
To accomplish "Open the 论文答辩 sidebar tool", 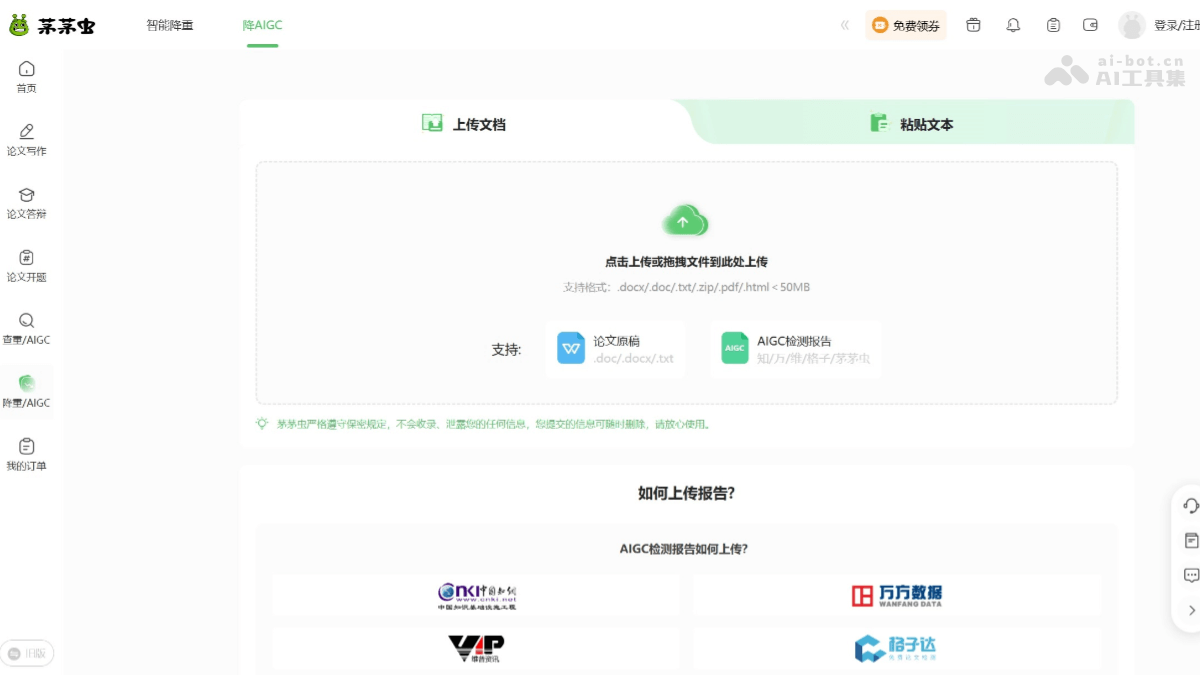I will pyautogui.click(x=26, y=202).
